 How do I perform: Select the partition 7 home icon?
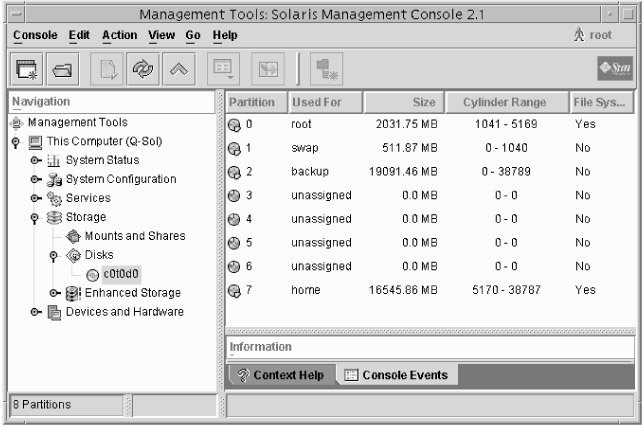coord(235,291)
